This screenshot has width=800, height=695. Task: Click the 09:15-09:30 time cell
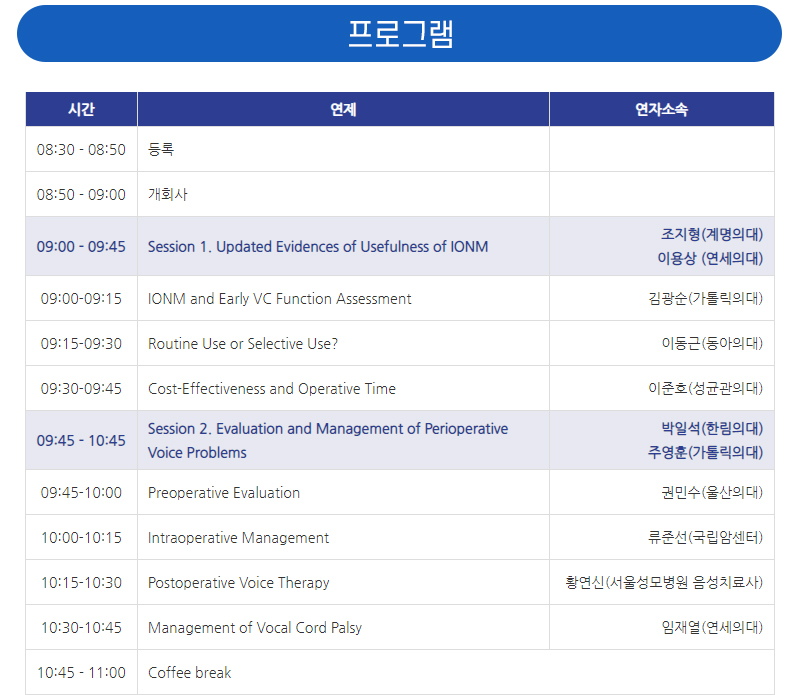tap(81, 343)
